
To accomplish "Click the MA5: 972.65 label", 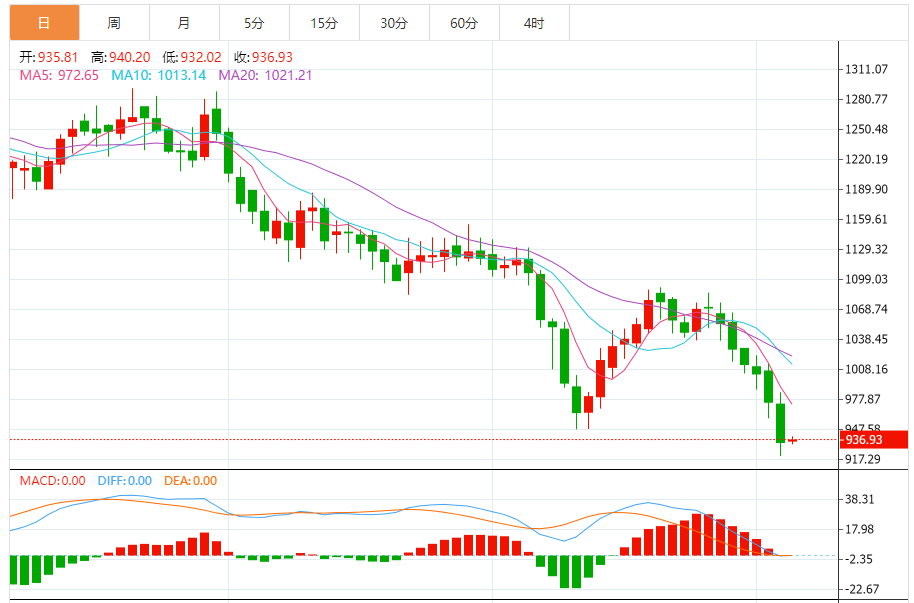I will tap(59, 75).
